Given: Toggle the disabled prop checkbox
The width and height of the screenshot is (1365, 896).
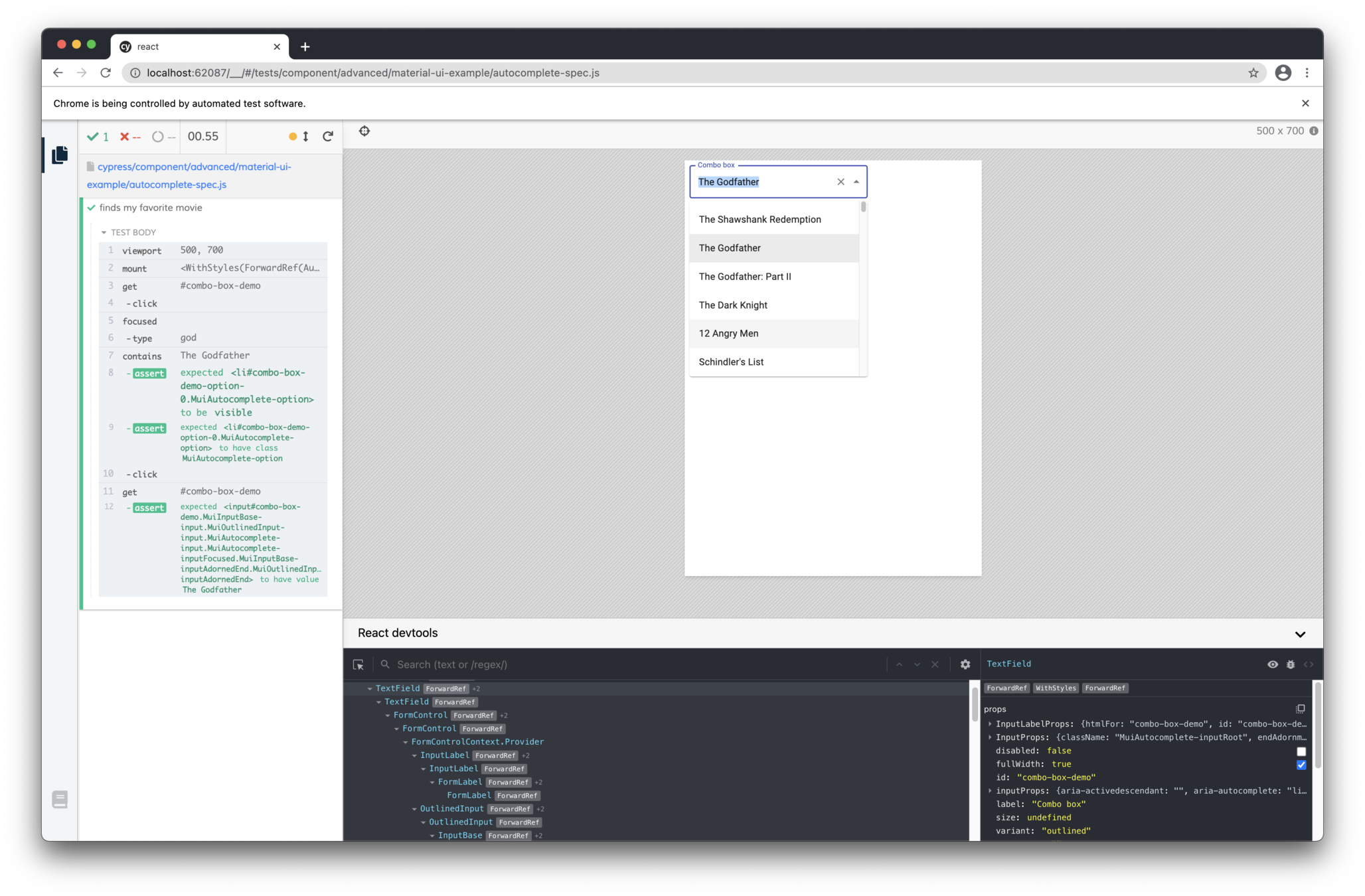Looking at the screenshot, I should (1301, 751).
